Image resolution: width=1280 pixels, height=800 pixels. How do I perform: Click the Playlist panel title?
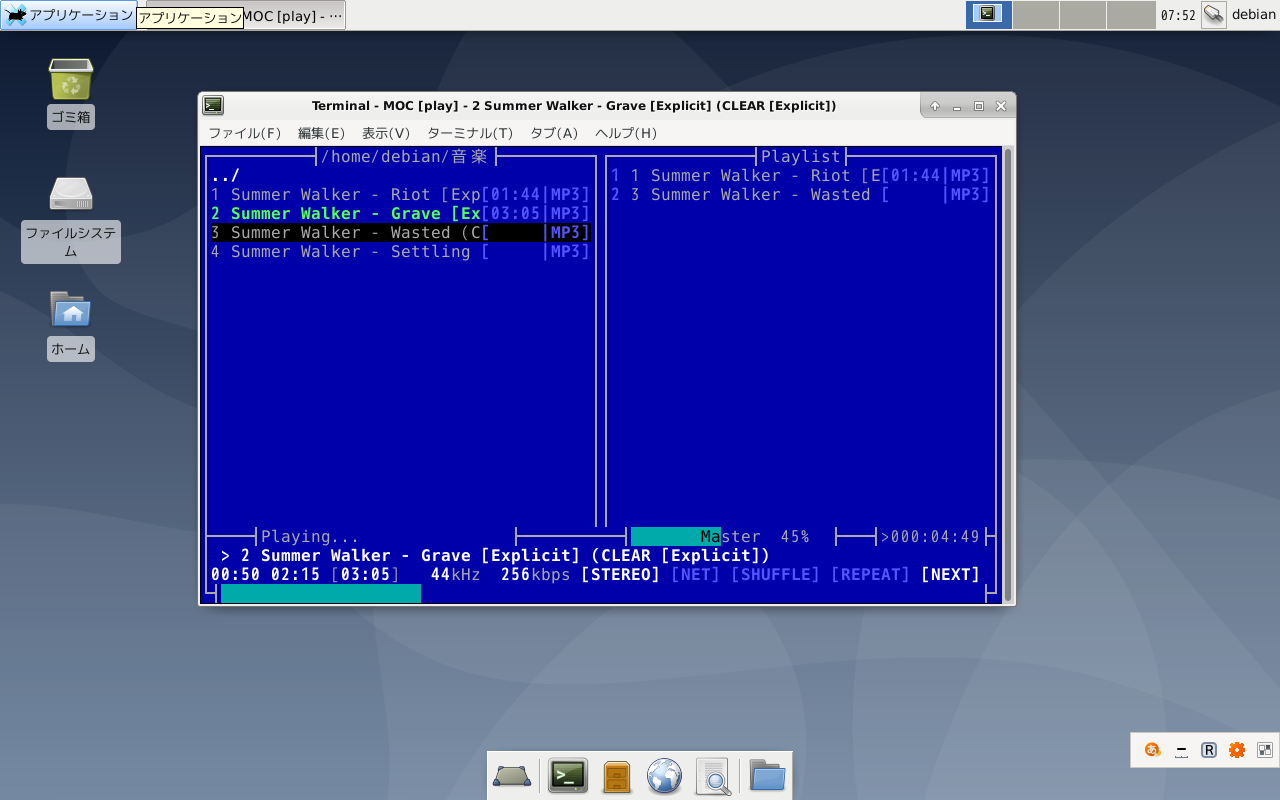[801, 157]
